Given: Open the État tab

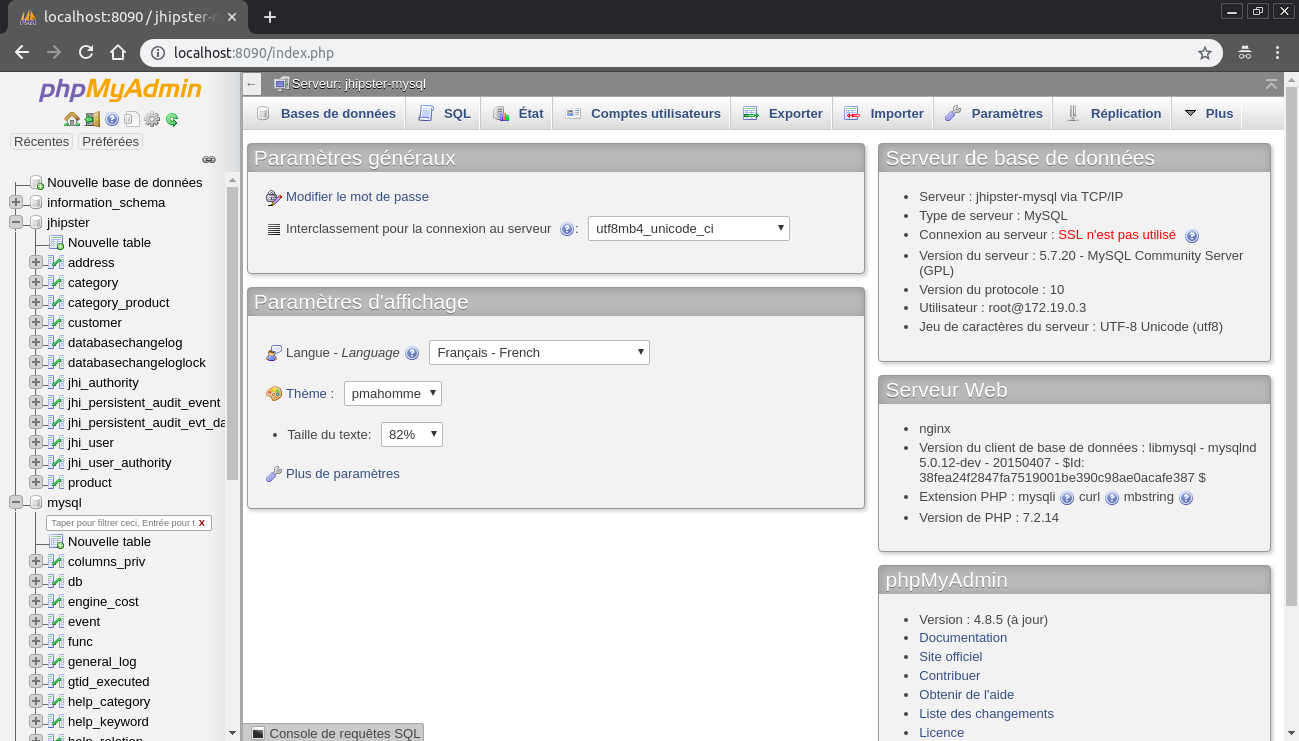Looking at the screenshot, I should click(518, 113).
